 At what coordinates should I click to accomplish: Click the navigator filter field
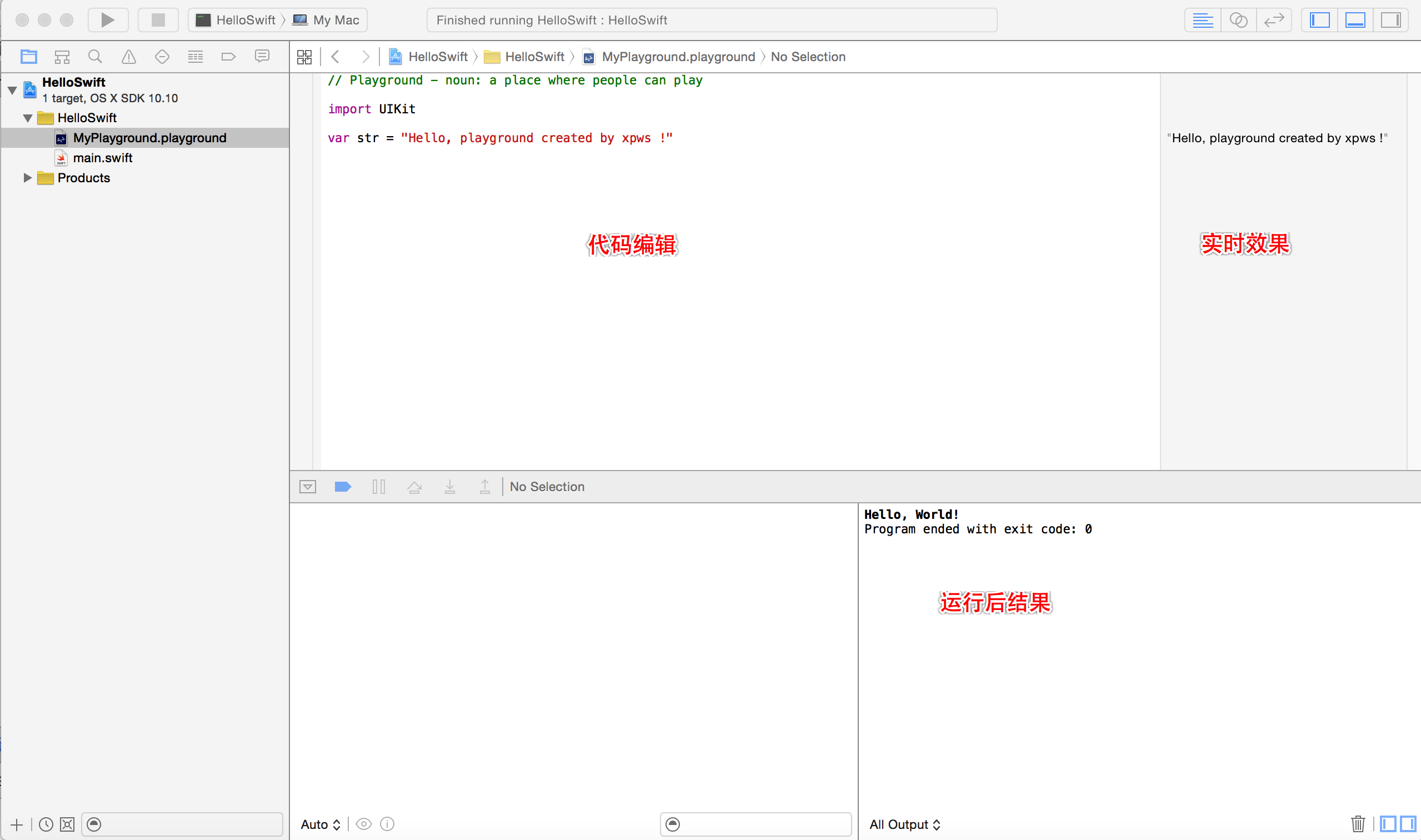[x=182, y=824]
